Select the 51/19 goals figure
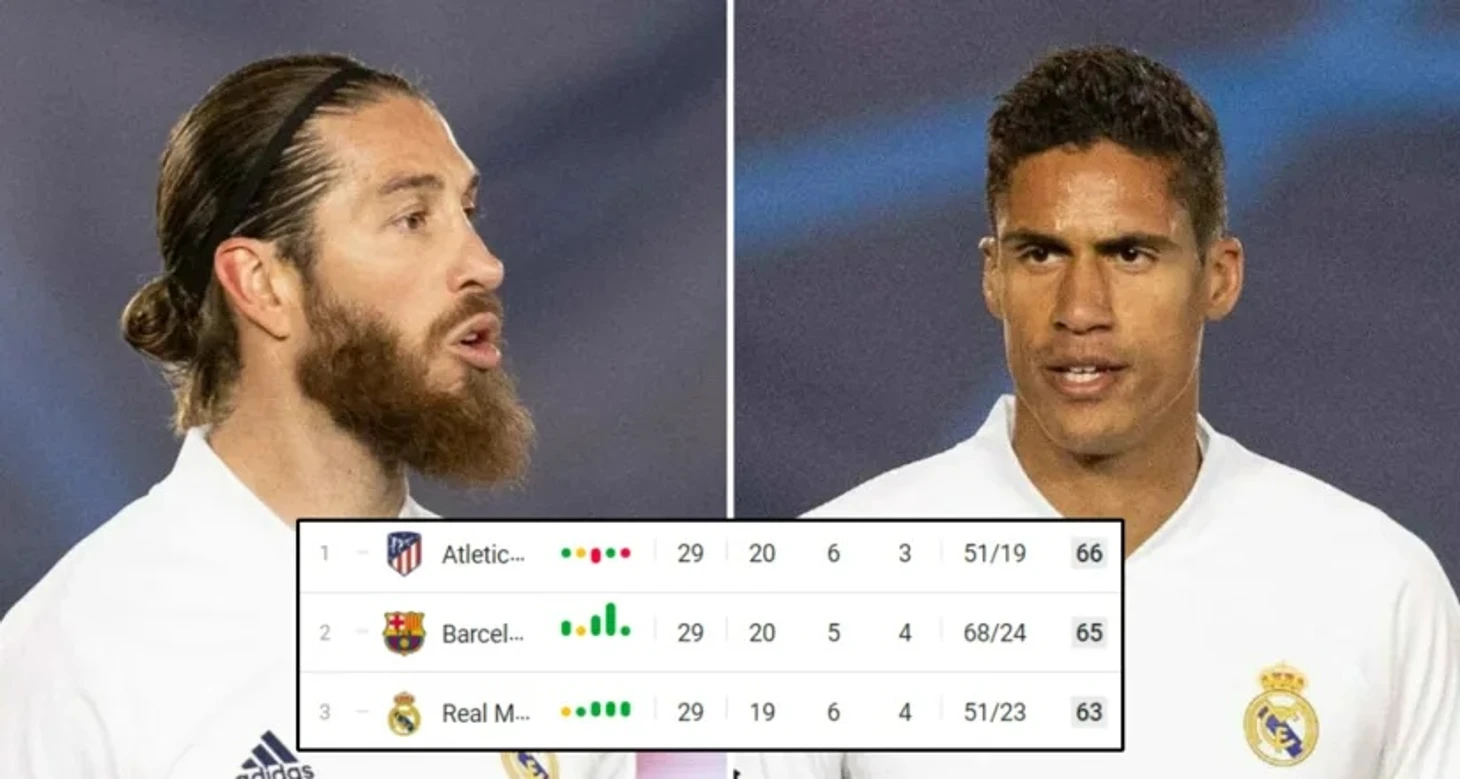This screenshot has width=1460, height=779. click(994, 553)
